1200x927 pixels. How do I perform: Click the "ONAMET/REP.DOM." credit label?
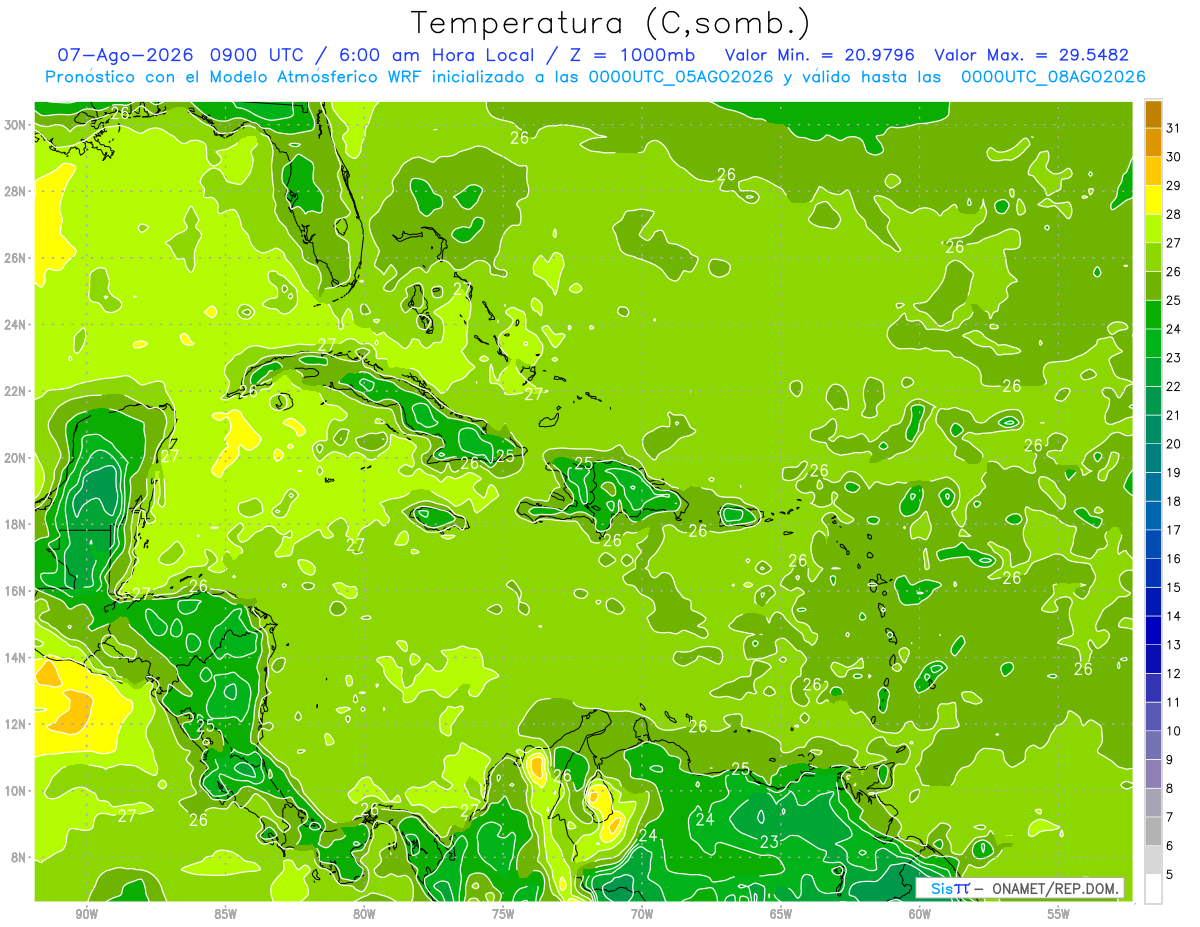tap(1055, 888)
